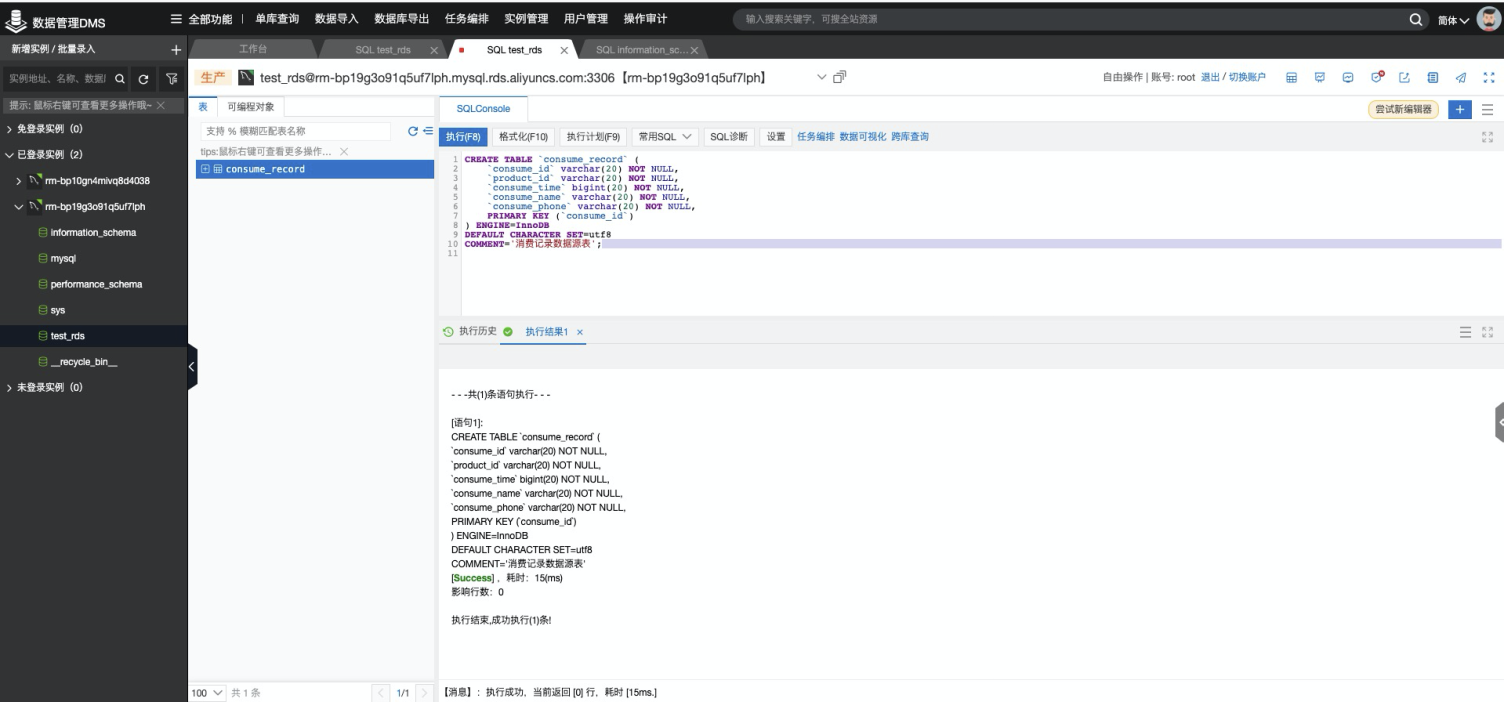
Task: Click the monitor chart icon in the header toolbar
Action: coord(1347,77)
